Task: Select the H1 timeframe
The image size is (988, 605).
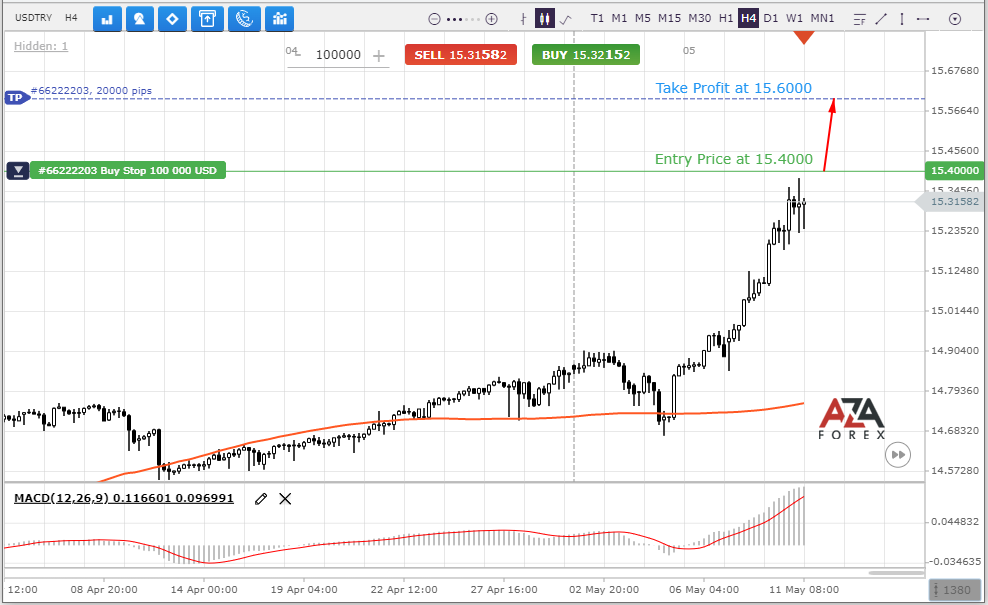Action: 726,18
